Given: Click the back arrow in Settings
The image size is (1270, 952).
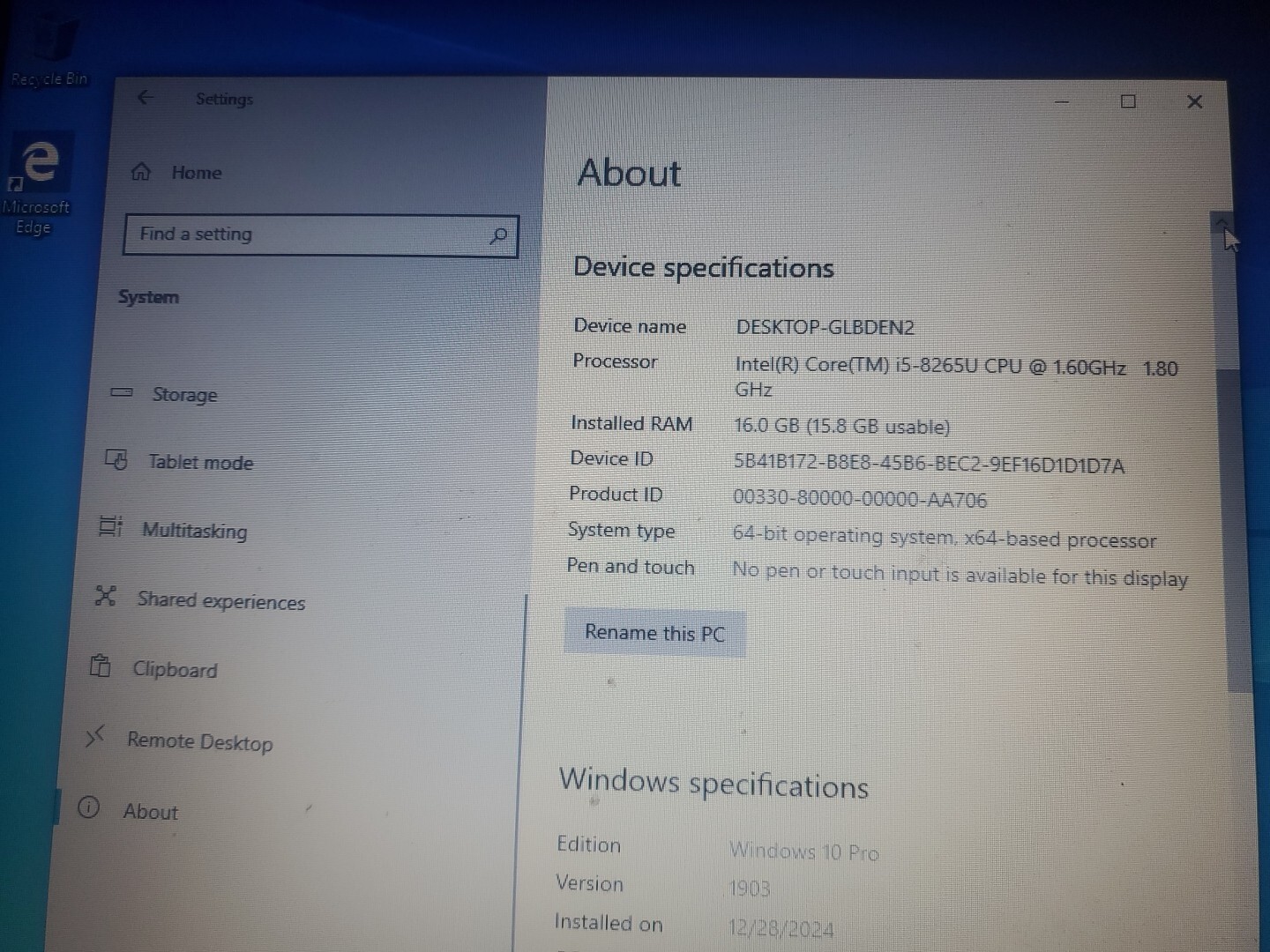Looking at the screenshot, I should point(146,98).
